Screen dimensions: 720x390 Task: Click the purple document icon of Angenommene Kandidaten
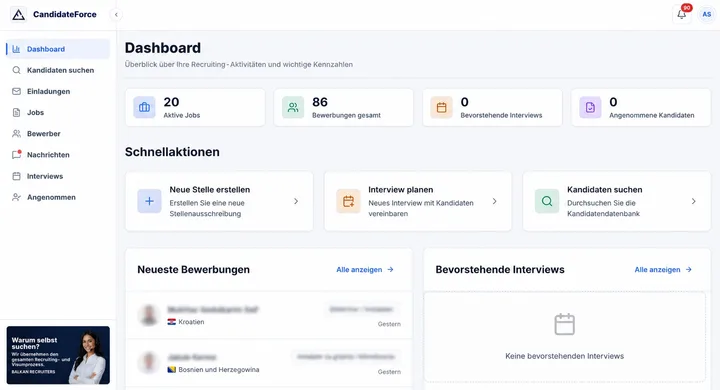[x=590, y=107]
